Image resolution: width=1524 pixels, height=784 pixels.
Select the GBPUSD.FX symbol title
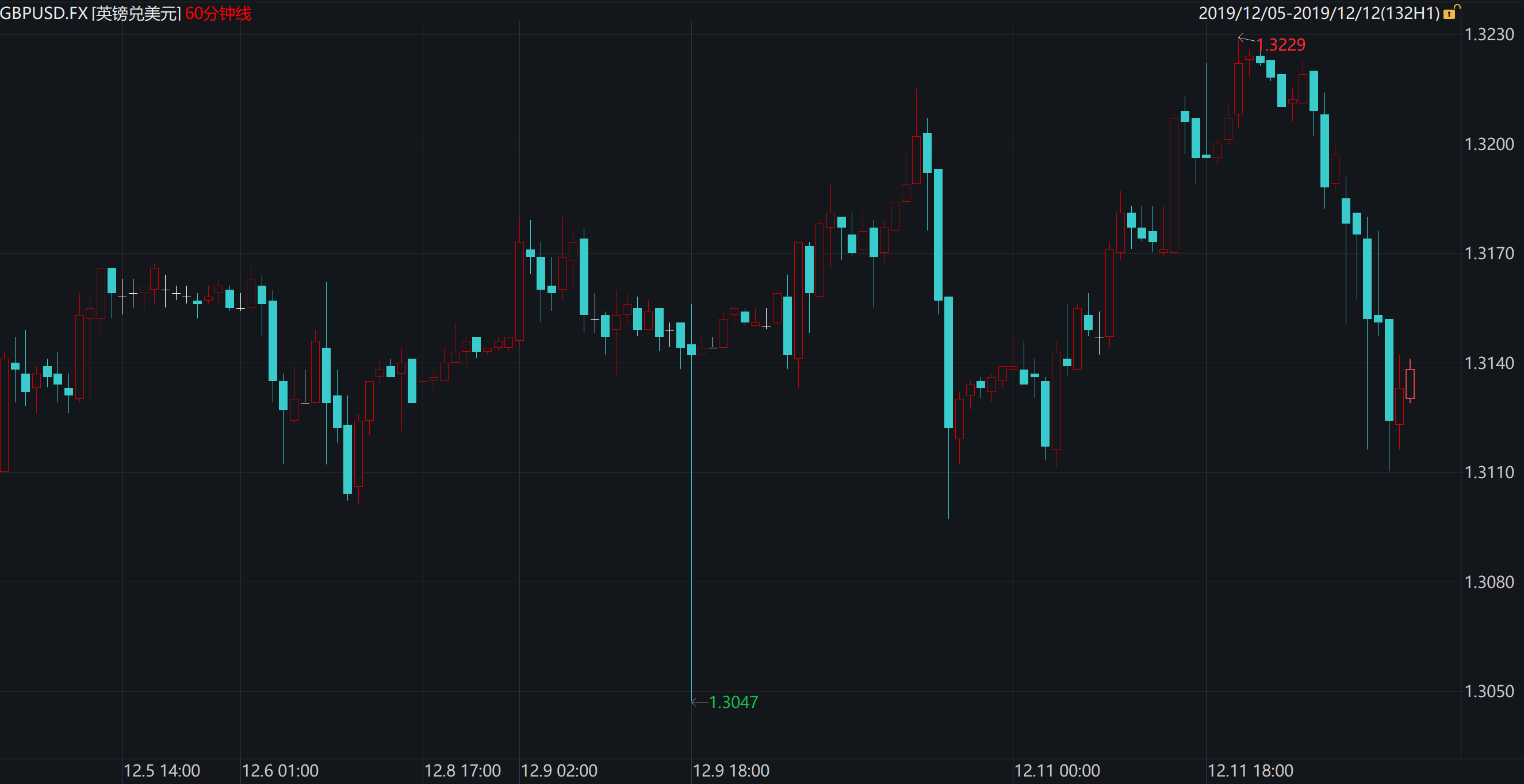[x=44, y=13]
